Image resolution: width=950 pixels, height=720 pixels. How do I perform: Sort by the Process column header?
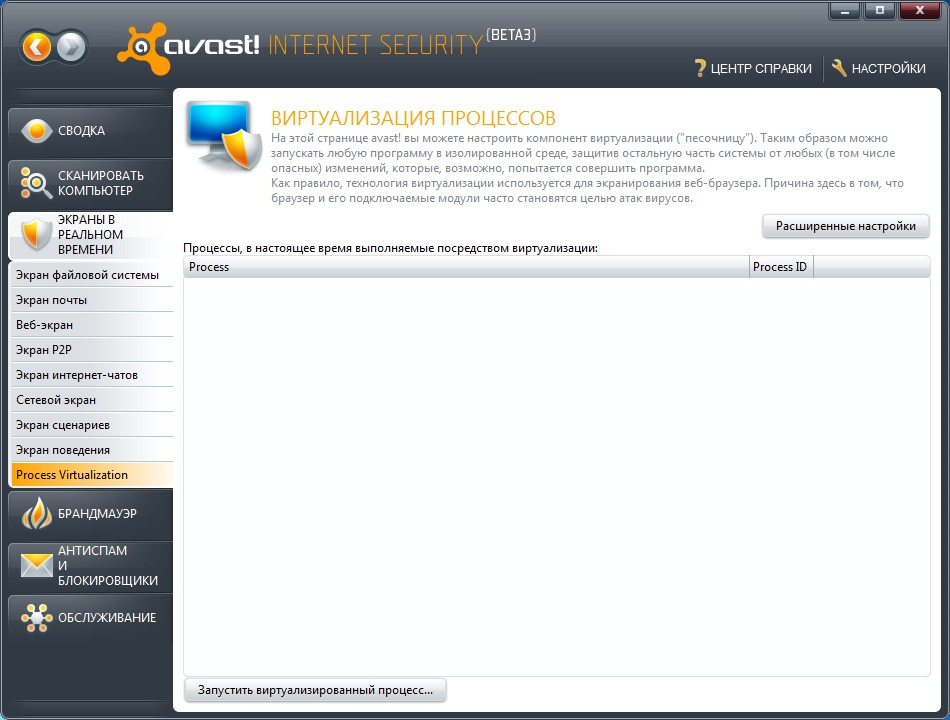pos(466,267)
